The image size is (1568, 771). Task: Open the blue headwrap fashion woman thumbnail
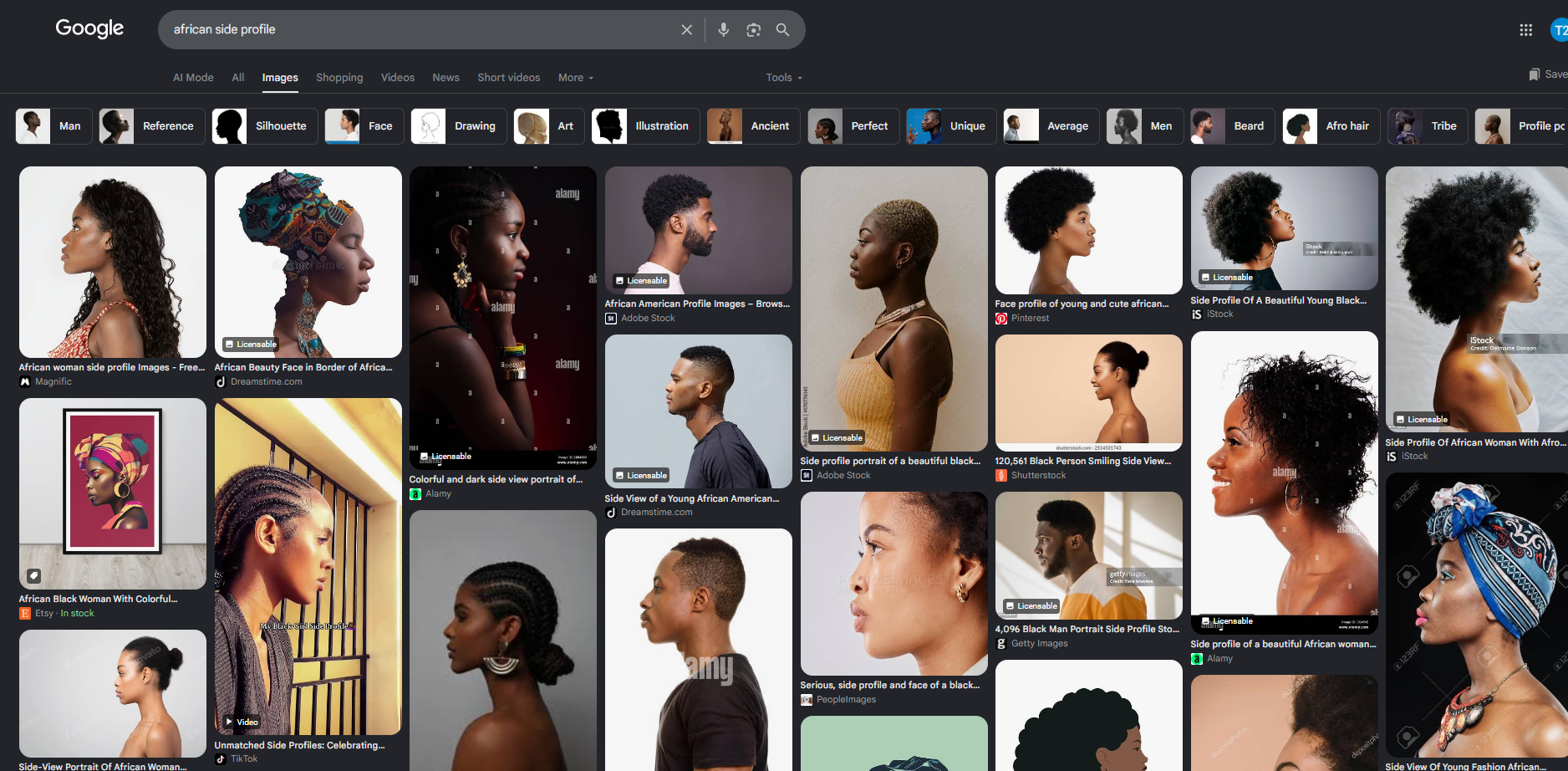tap(1477, 615)
